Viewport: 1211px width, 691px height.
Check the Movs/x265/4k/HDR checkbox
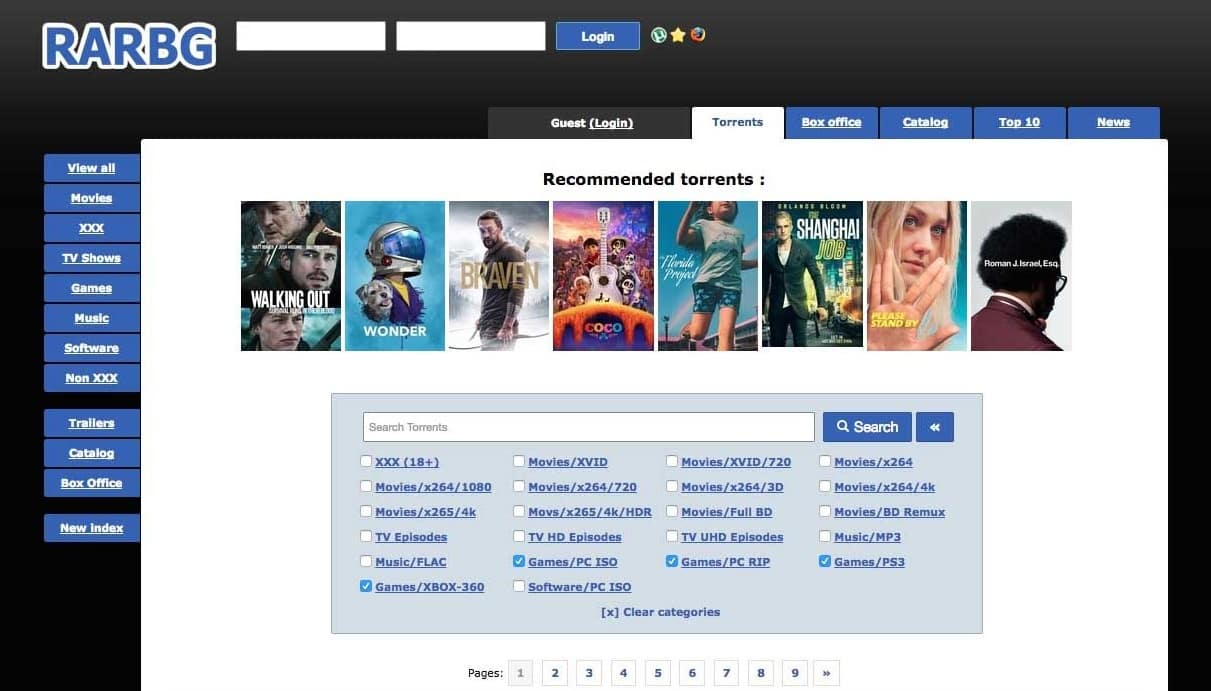519,512
